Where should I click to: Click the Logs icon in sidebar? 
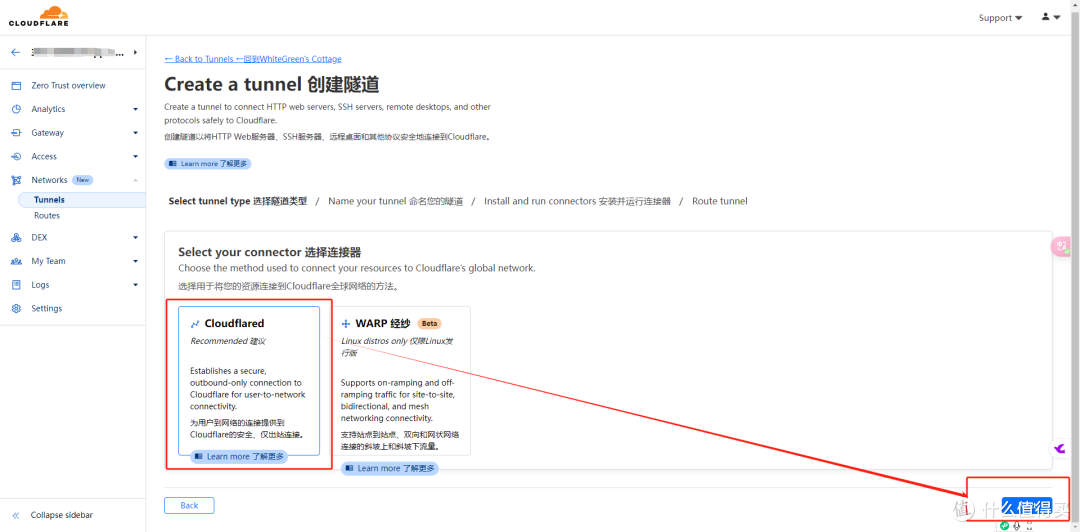17,285
